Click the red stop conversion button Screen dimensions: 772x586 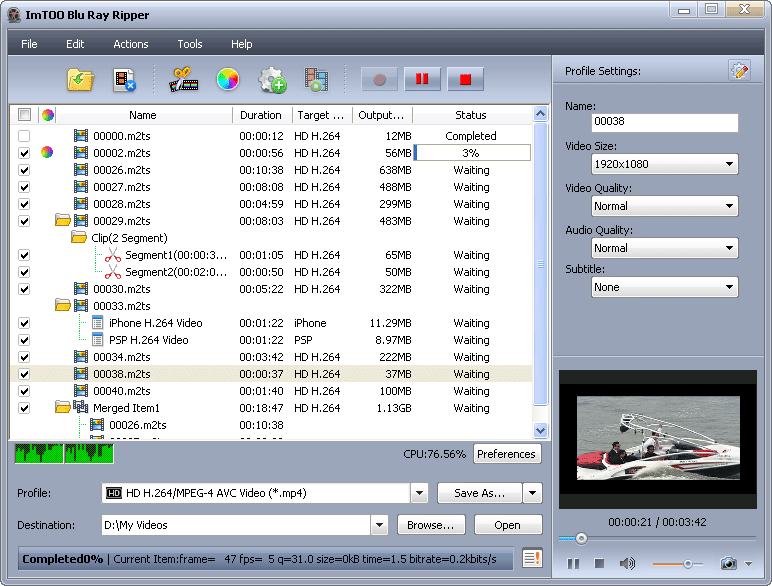point(466,80)
